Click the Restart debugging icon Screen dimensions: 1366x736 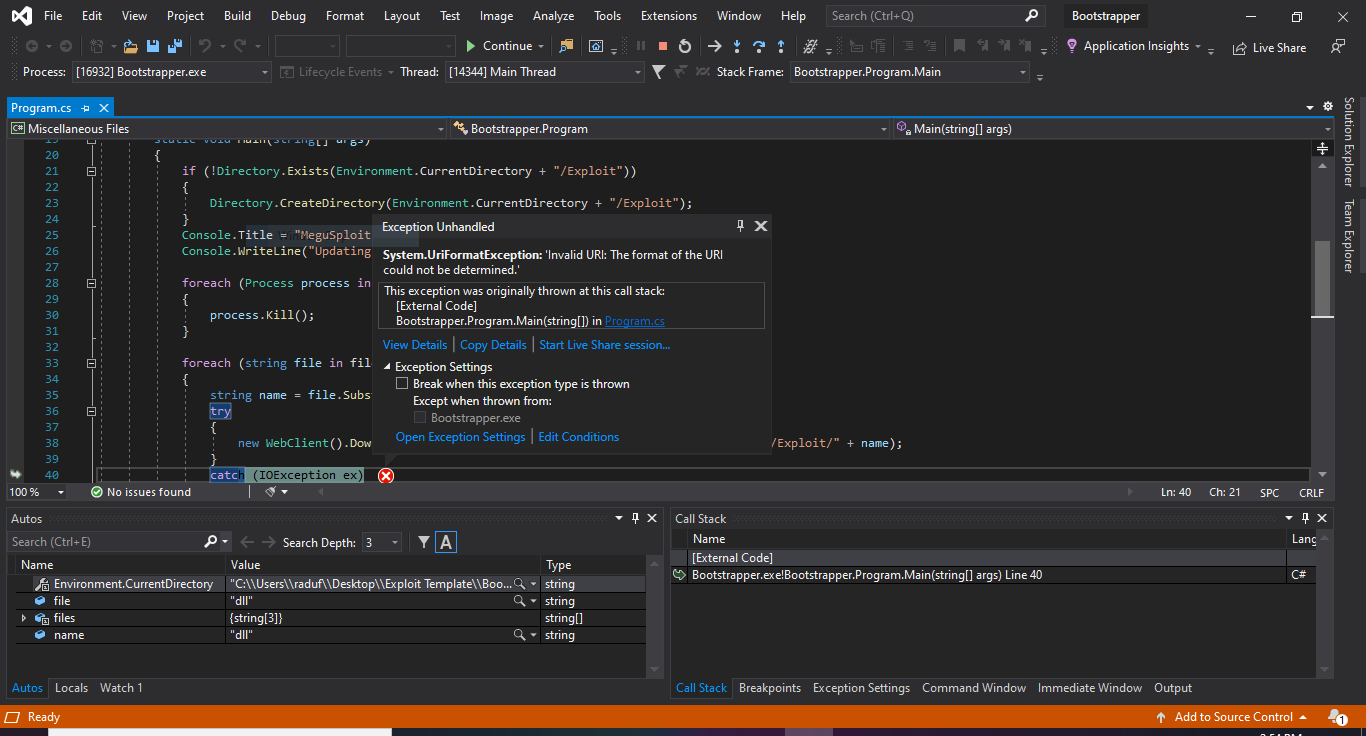(684, 46)
